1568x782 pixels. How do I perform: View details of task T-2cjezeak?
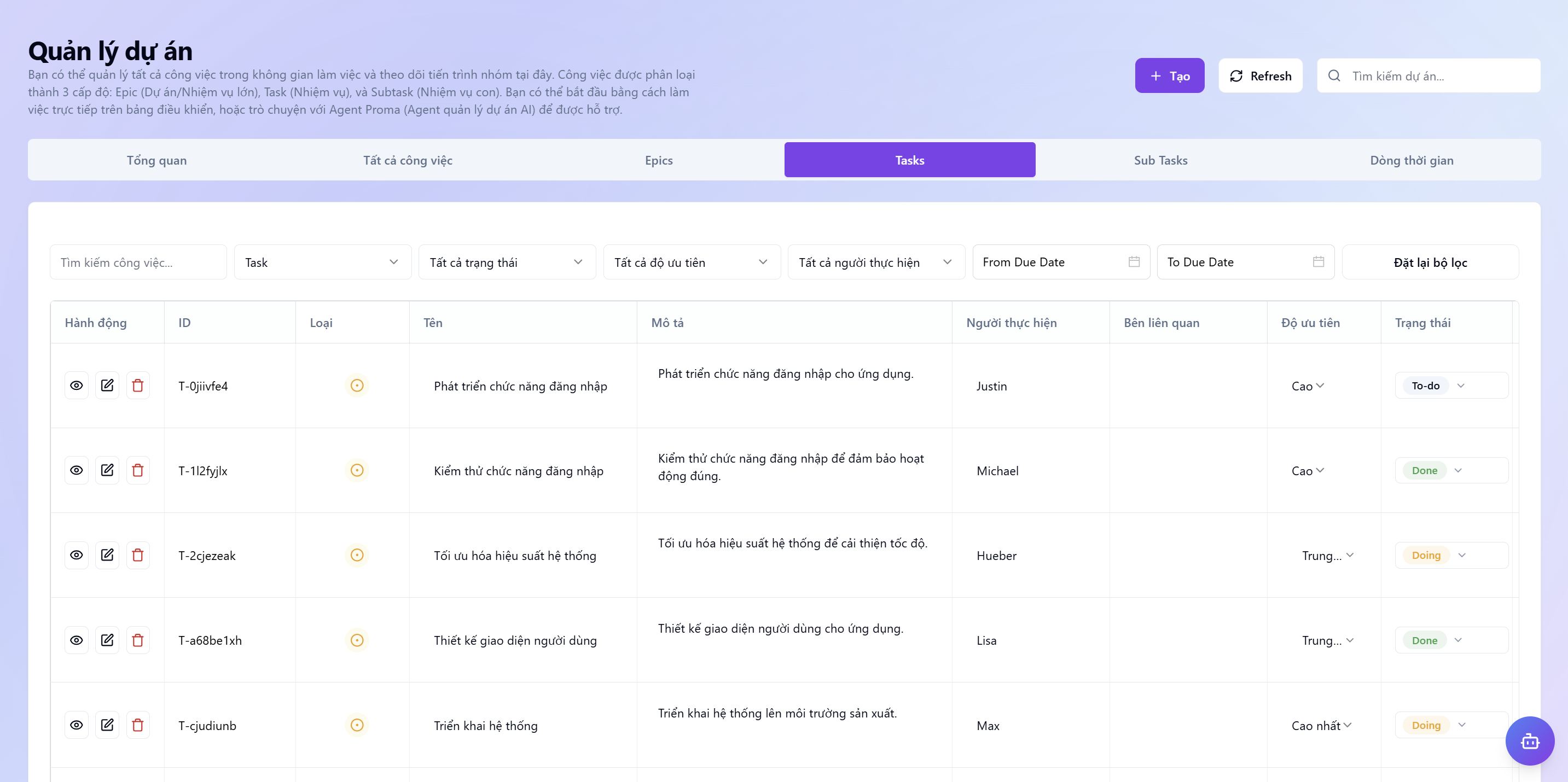(76, 555)
